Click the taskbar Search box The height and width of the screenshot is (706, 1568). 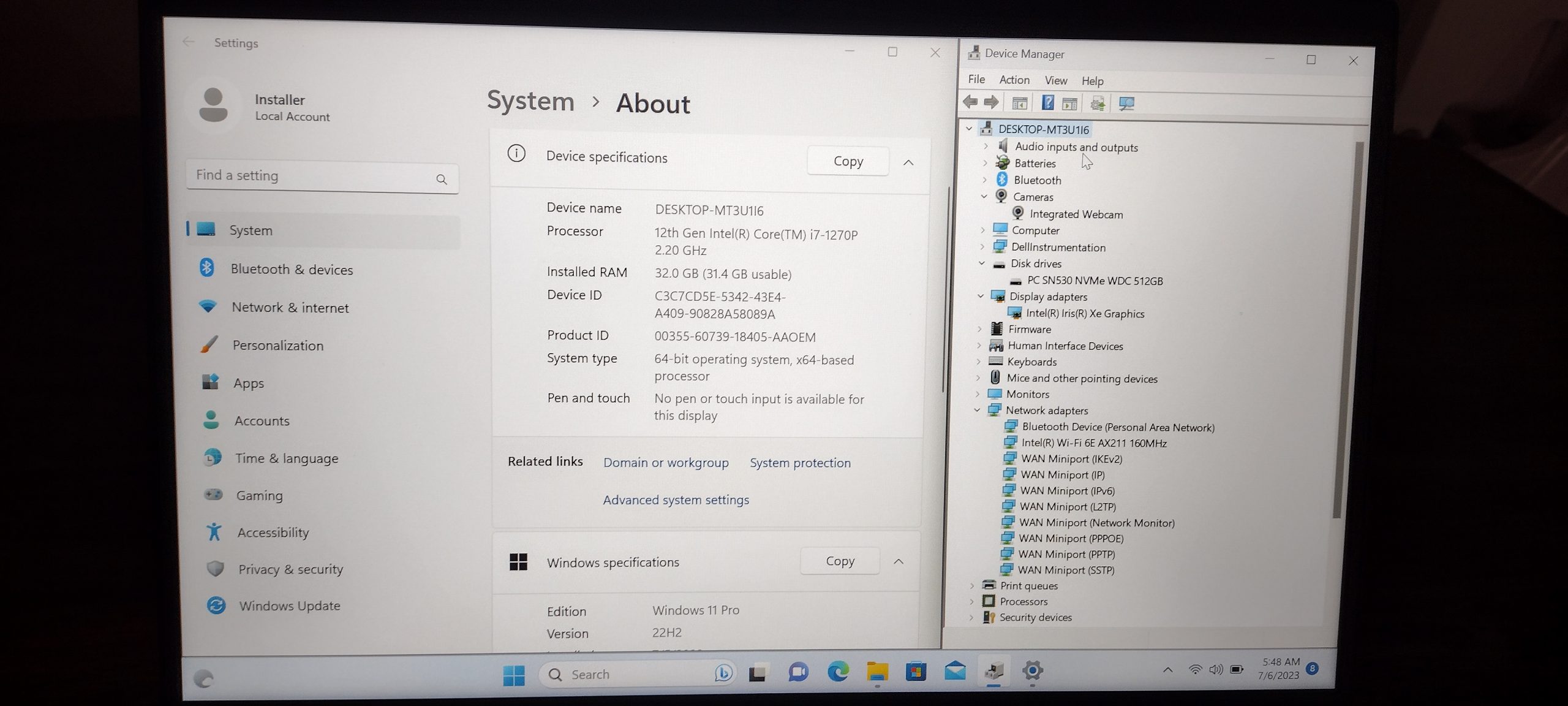point(636,674)
